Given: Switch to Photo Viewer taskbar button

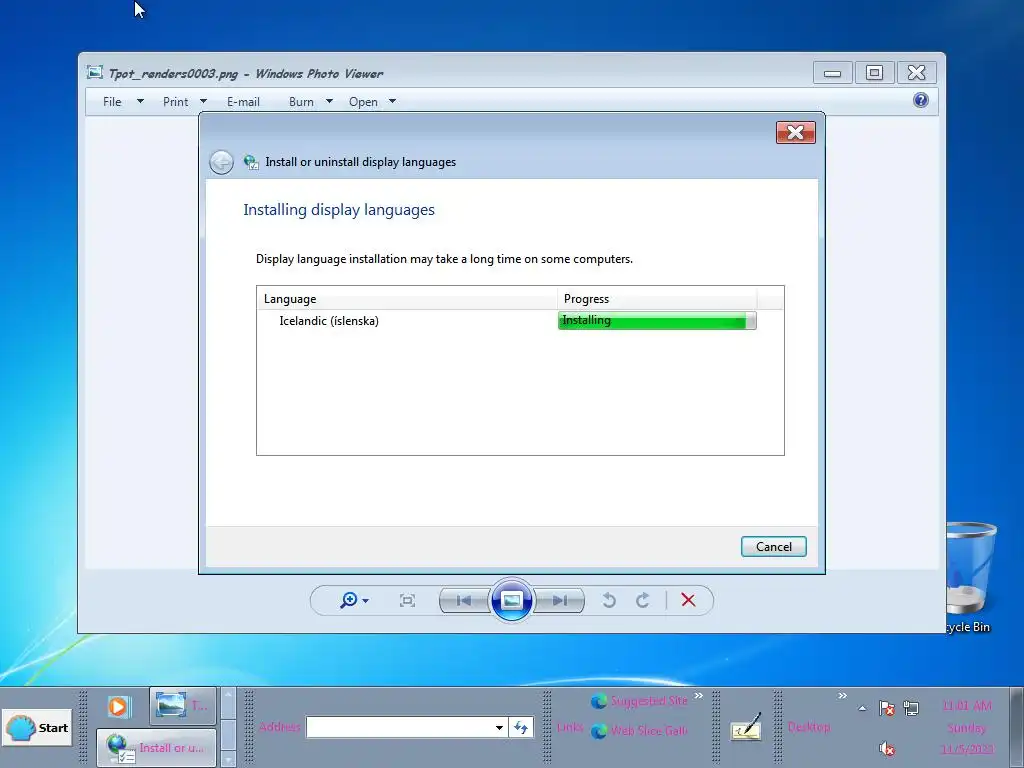Looking at the screenshot, I should 183,706.
